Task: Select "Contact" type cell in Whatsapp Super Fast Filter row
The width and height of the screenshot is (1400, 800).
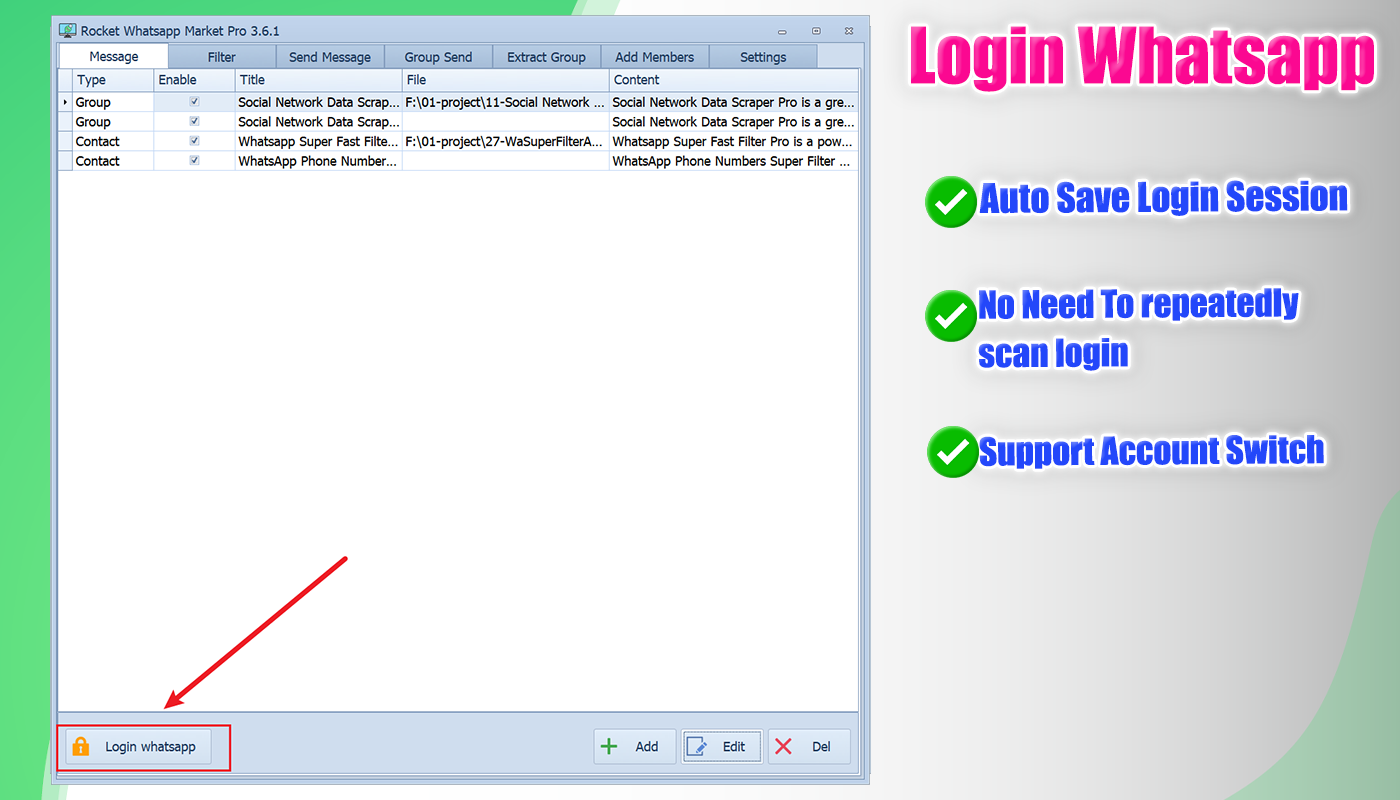Action: click(x=113, y=142)
